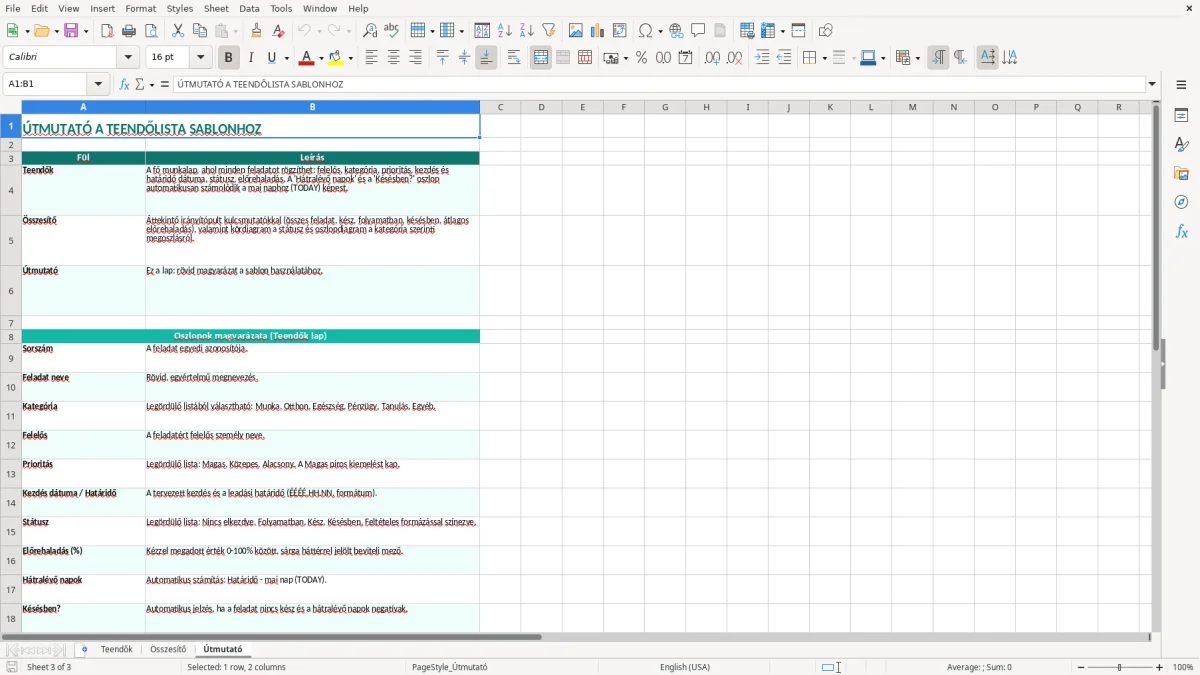
Task: Click the Print icon
Action: click(129, 31)
